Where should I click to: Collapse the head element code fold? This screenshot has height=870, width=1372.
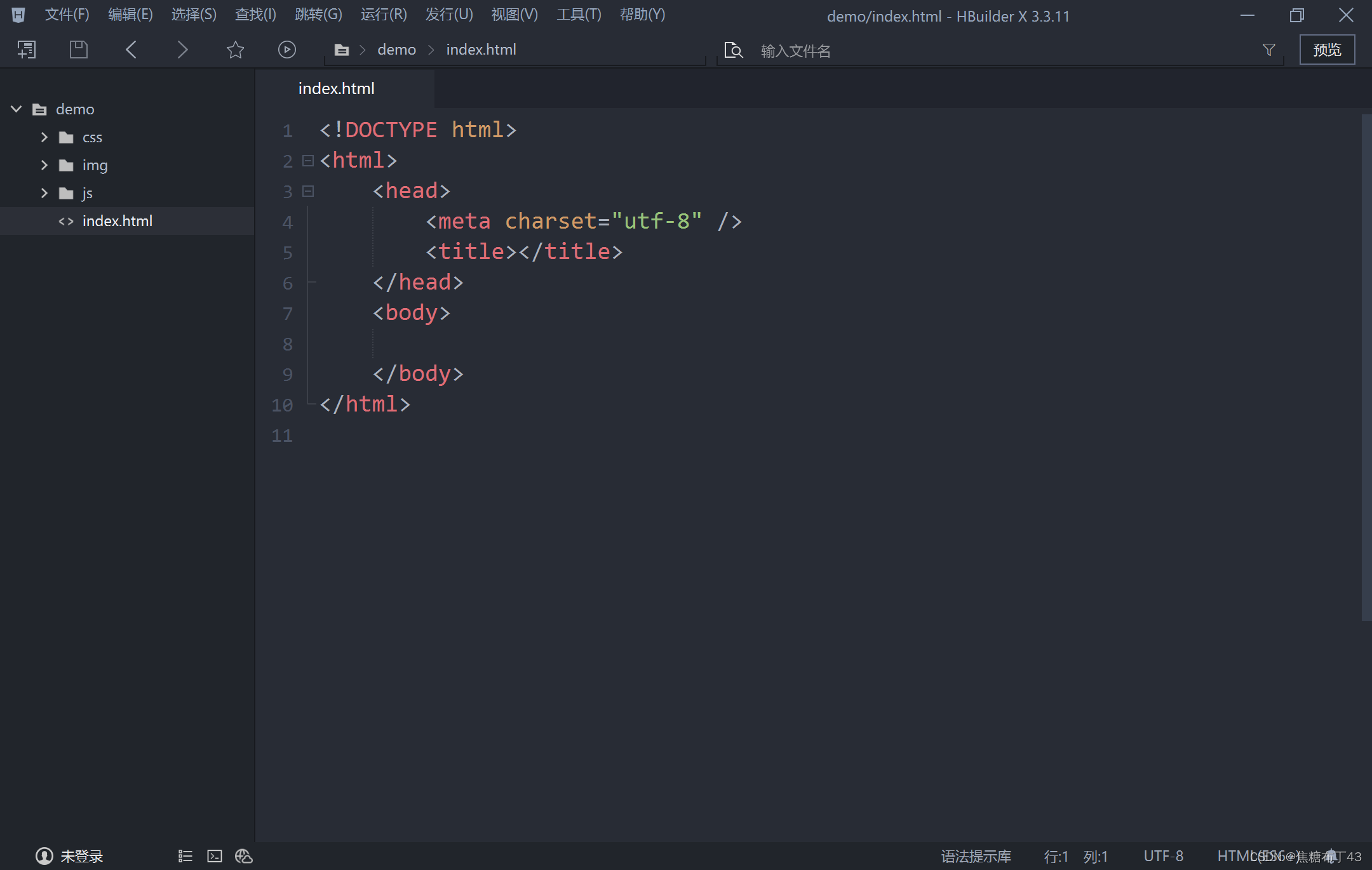tap(308, 191)
